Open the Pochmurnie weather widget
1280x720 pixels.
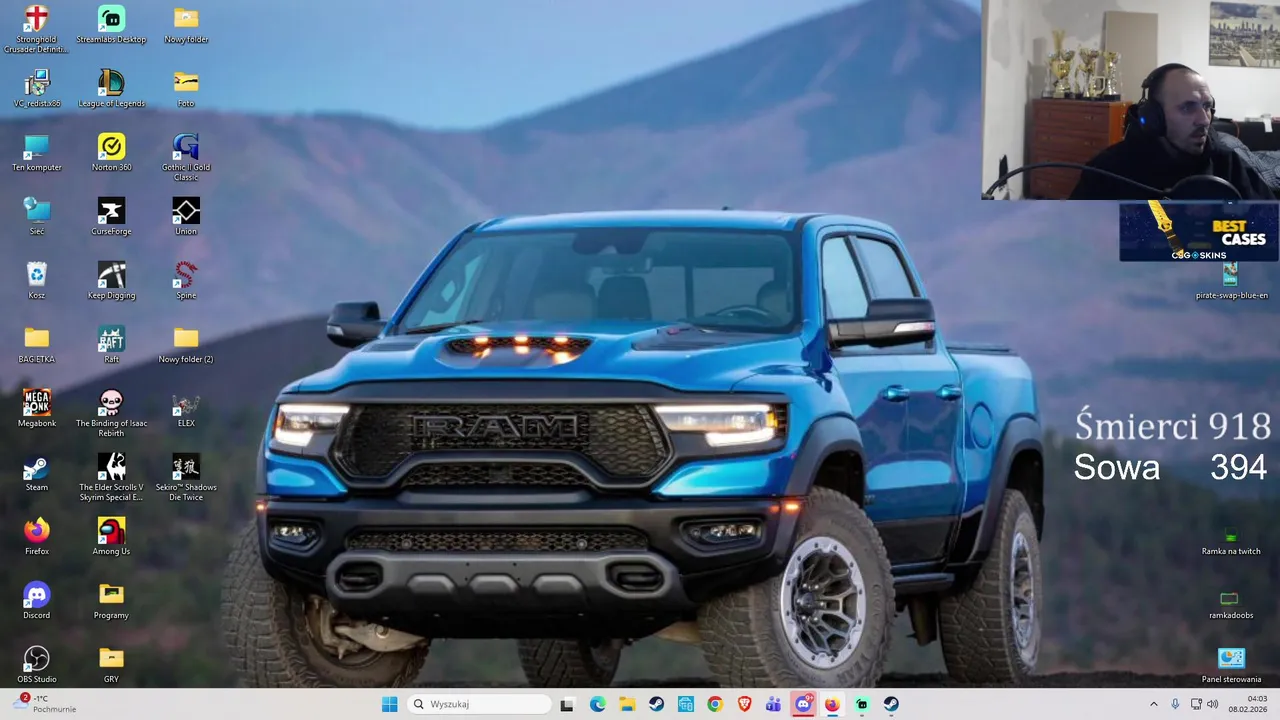coord(45,704)
